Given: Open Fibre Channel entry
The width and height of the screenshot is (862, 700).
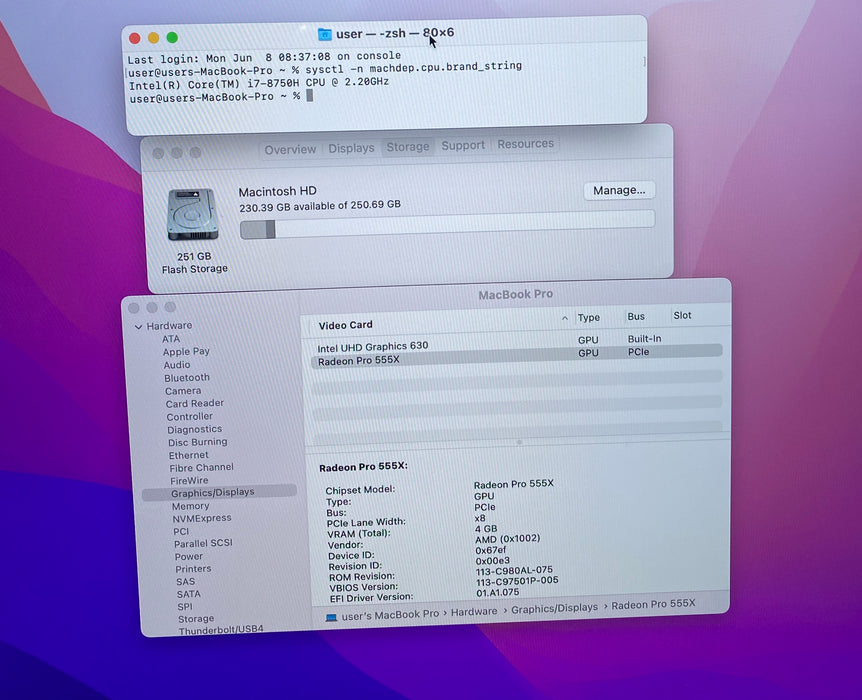Looking at the screenshot, I should point(201,468).
